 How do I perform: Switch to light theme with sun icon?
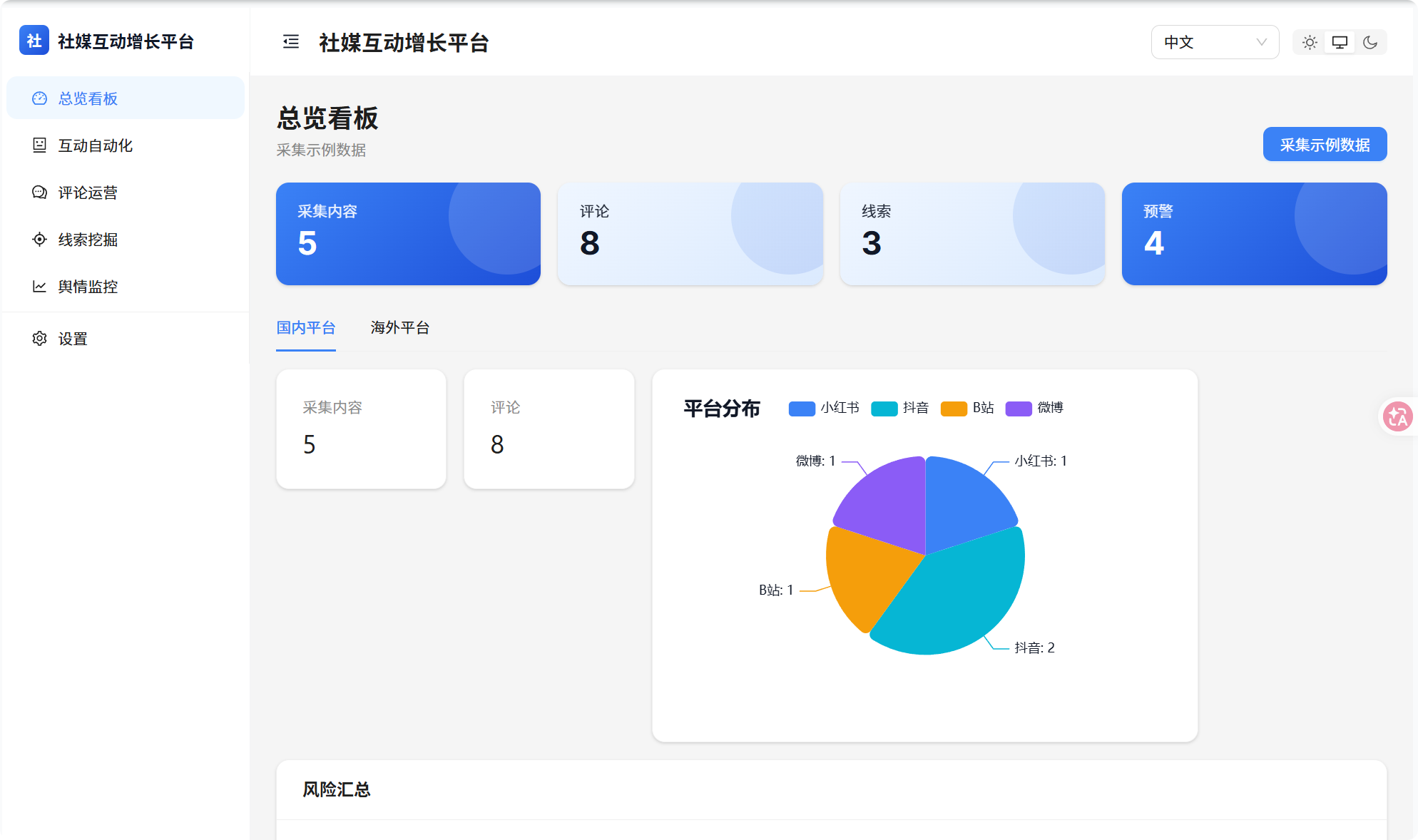[1310, 43]
